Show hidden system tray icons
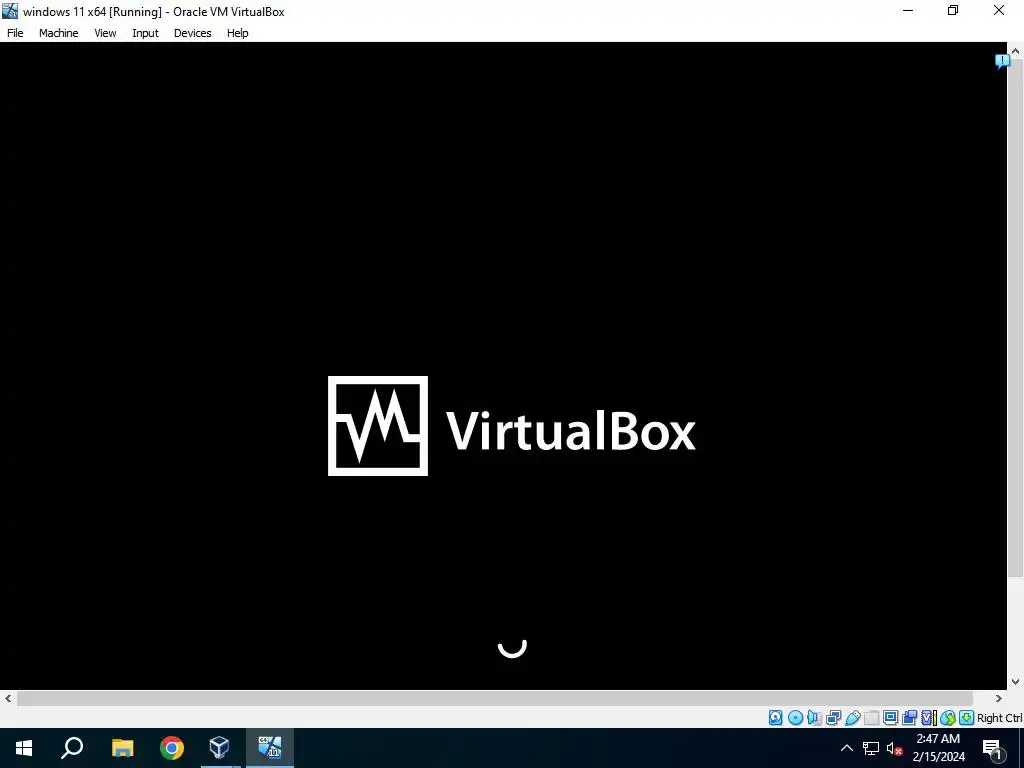 coord(846,748)
